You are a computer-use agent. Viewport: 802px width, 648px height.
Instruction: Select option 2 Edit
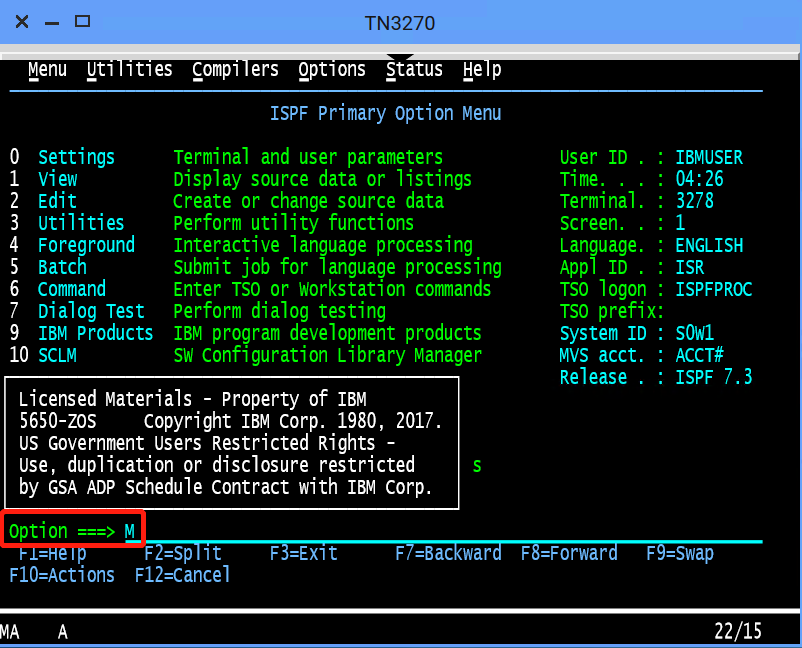click(x=57, y=201)
